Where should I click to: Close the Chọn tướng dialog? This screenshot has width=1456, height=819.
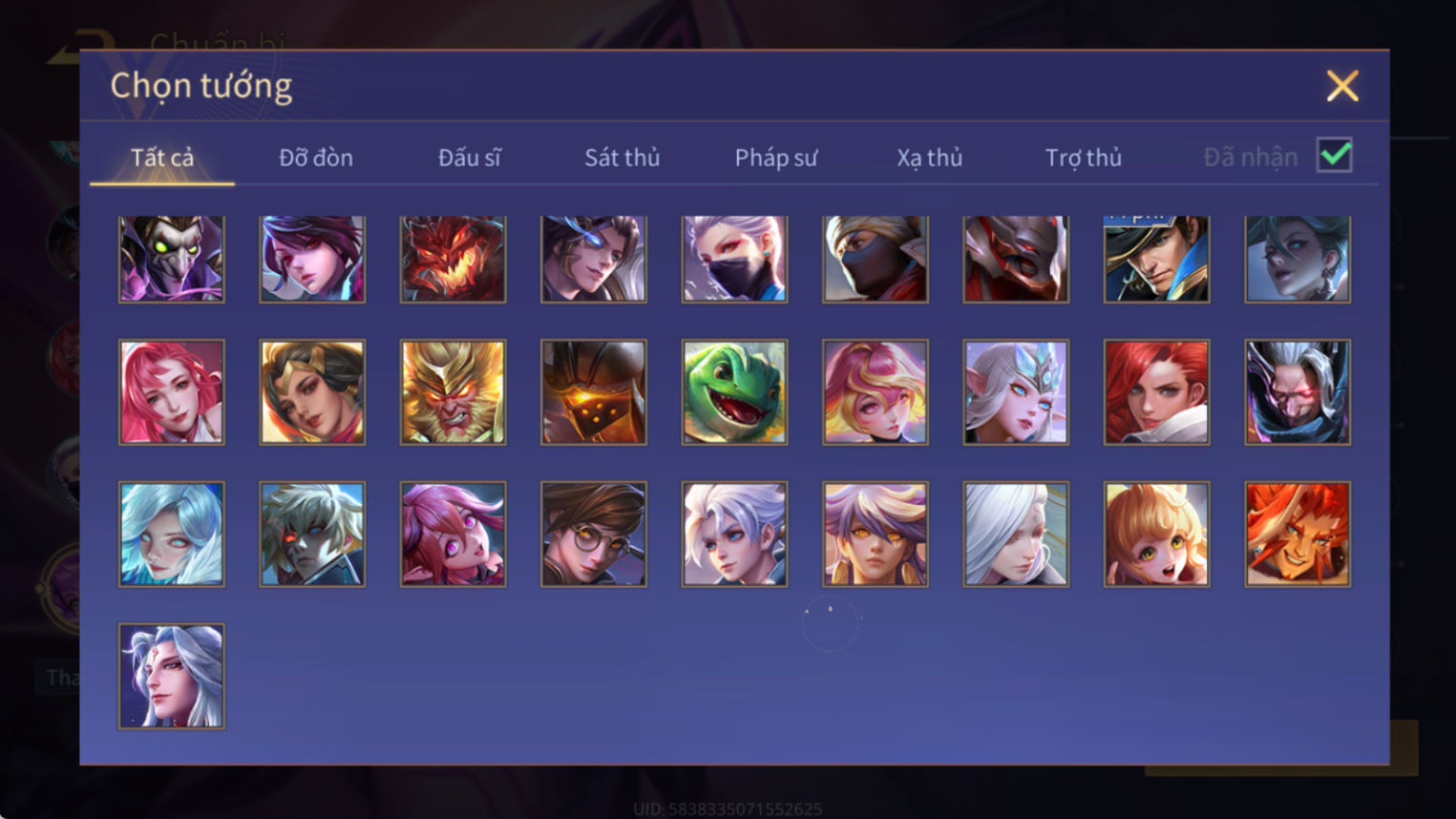click(x=1342, y=86)
